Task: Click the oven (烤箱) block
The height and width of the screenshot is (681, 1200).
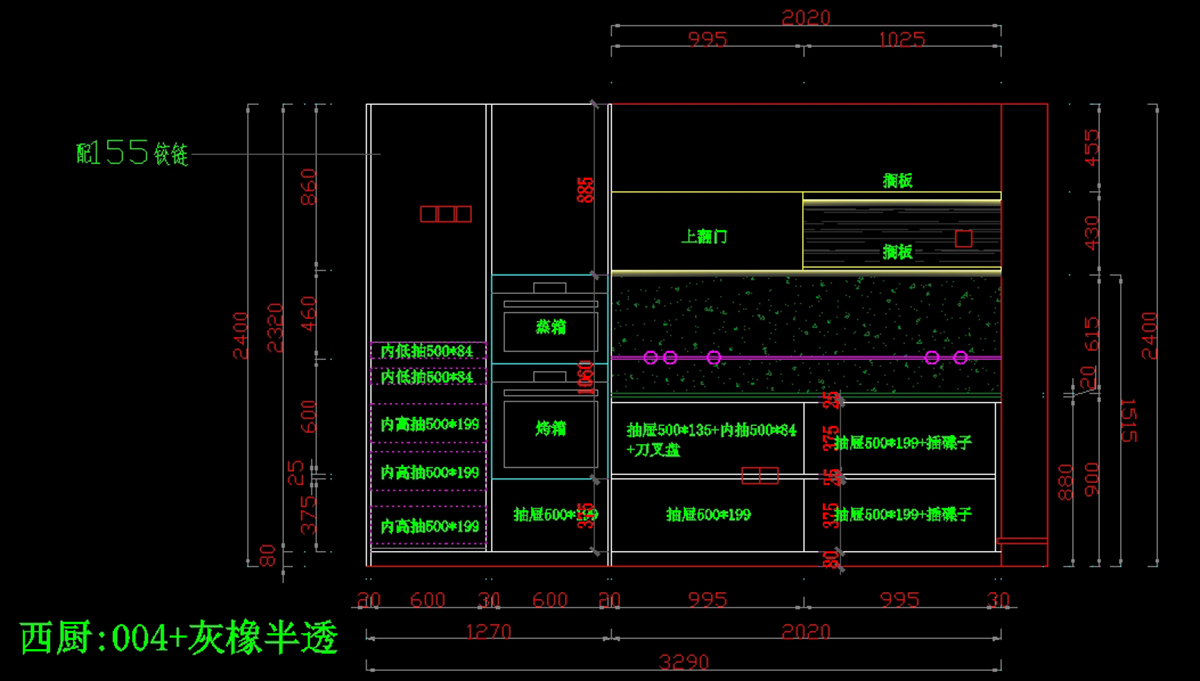Action: pos(550,428)
